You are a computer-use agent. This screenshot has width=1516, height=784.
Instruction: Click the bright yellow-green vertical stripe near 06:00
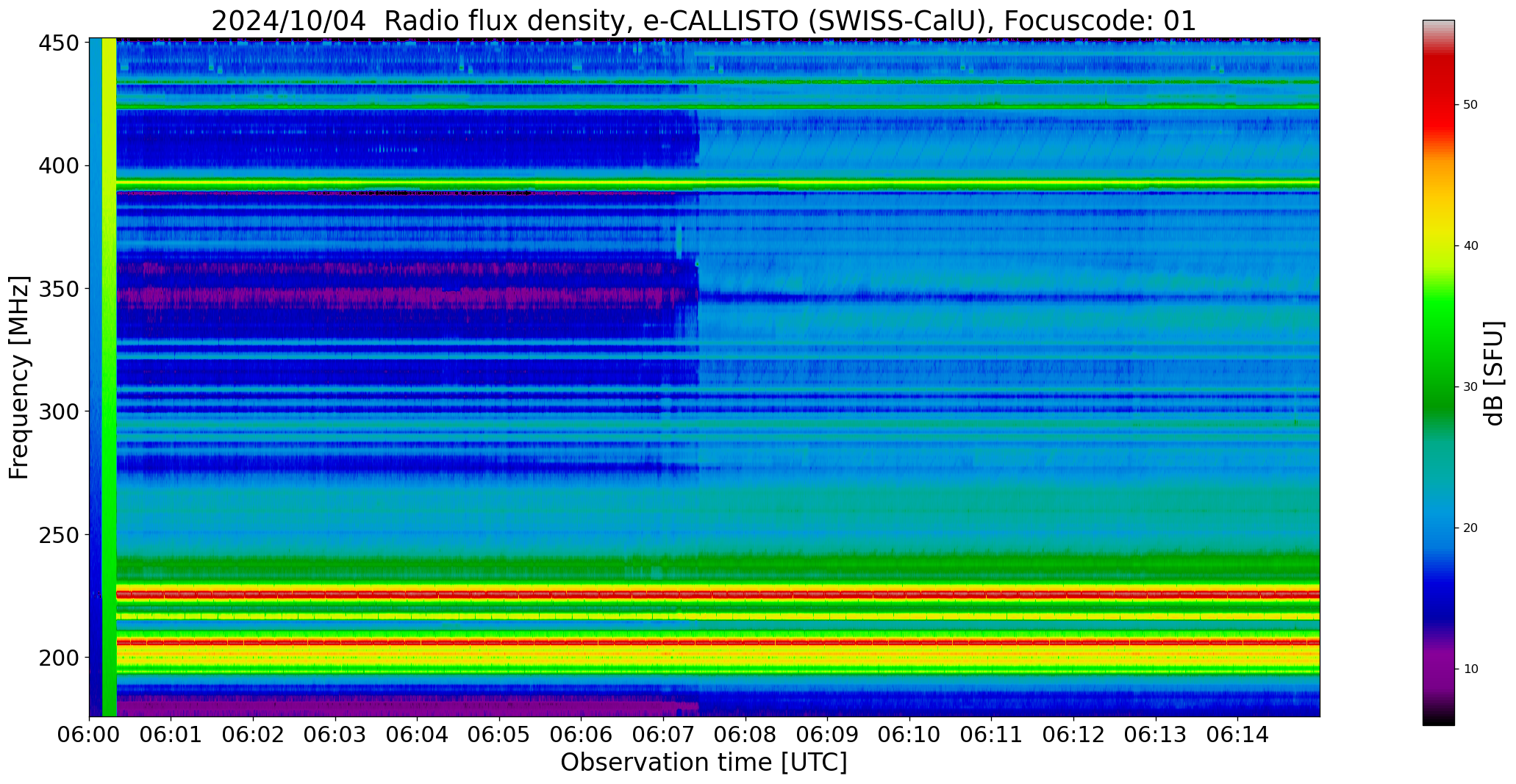tap(110, 377)
